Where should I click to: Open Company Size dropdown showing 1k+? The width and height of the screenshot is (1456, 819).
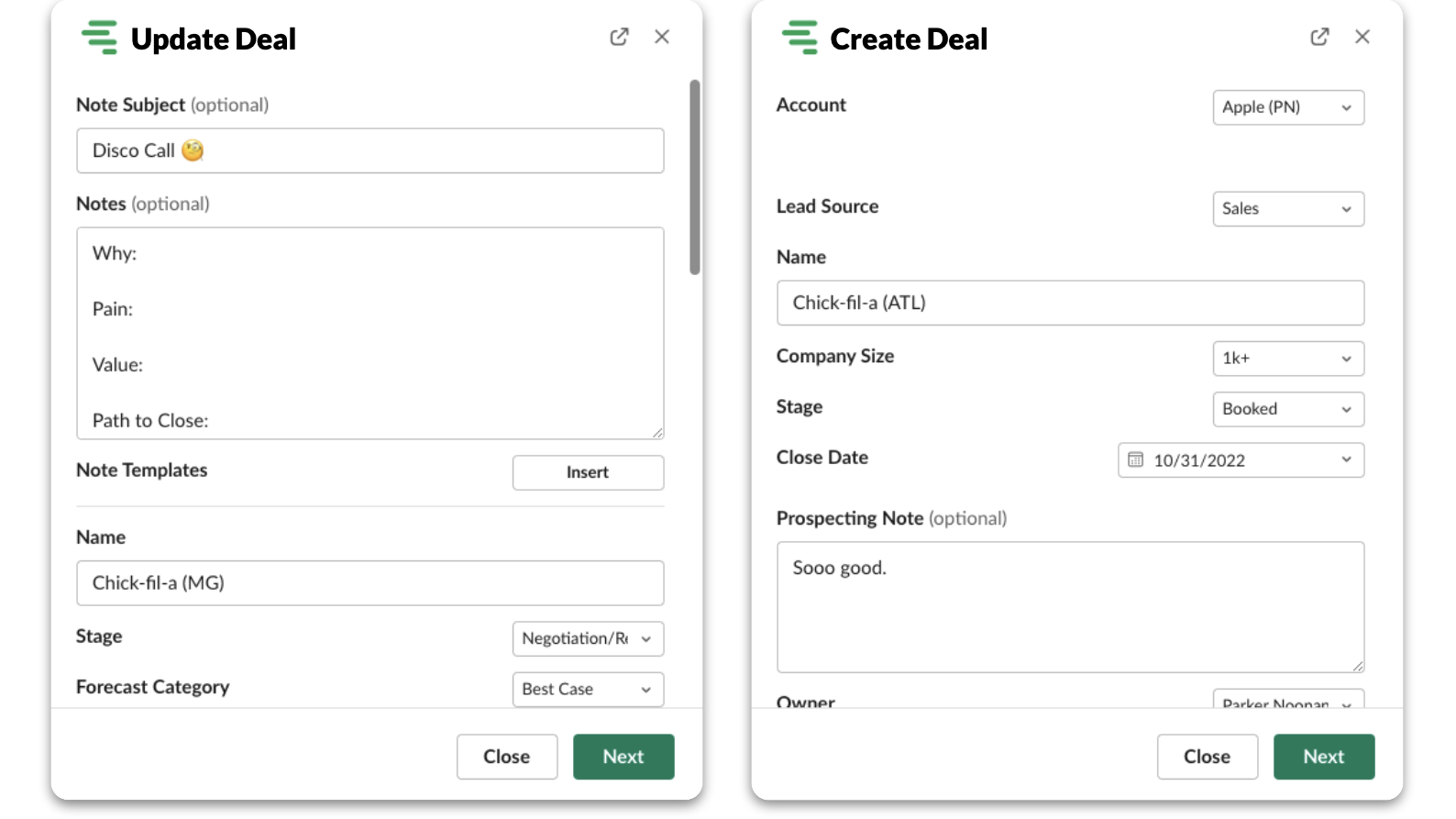pos(1287,358)
